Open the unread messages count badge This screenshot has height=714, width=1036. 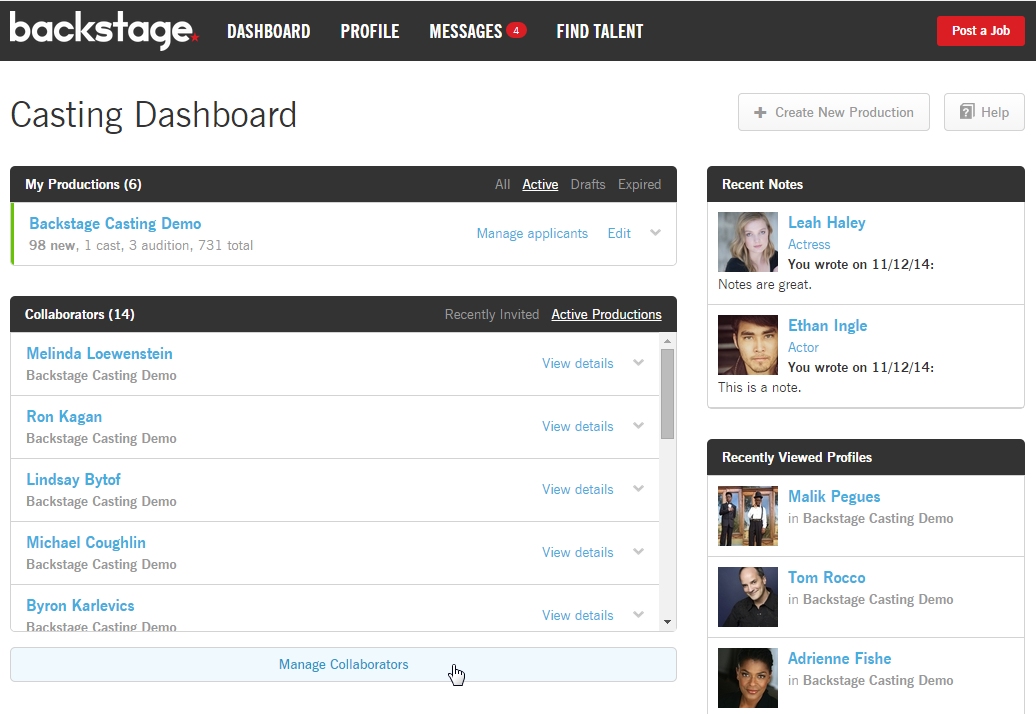pos(516,30)
